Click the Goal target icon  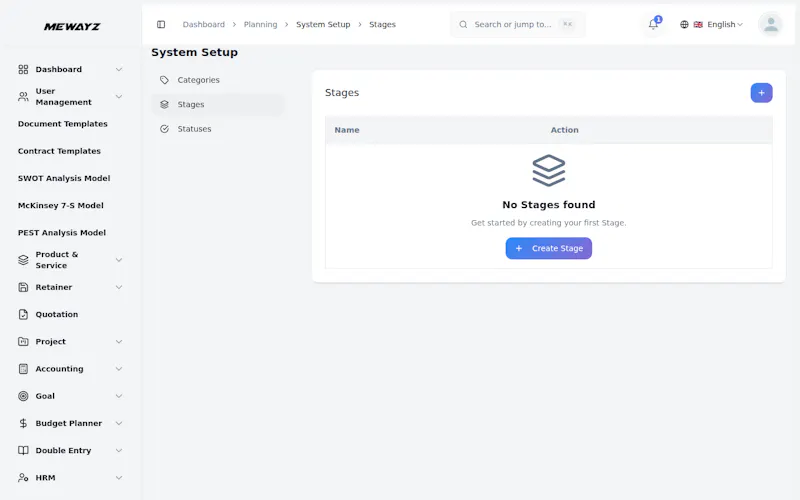click(23, 396)
